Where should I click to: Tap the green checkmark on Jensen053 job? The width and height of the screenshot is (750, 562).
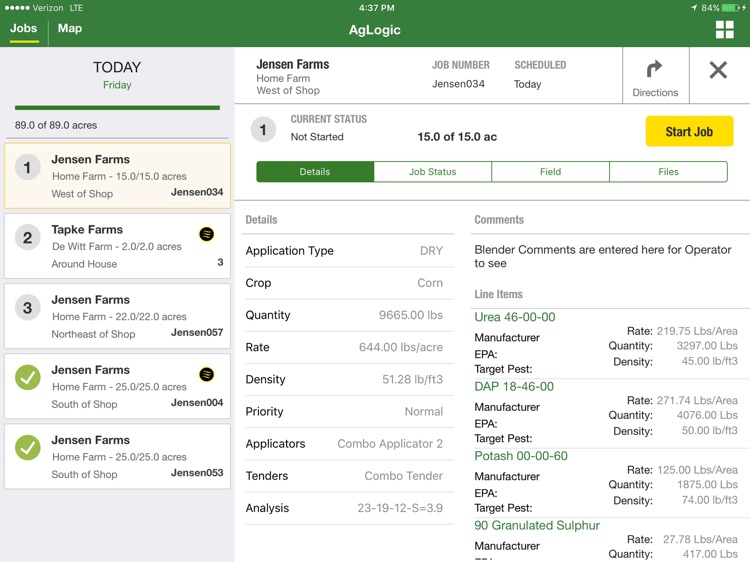28,448
